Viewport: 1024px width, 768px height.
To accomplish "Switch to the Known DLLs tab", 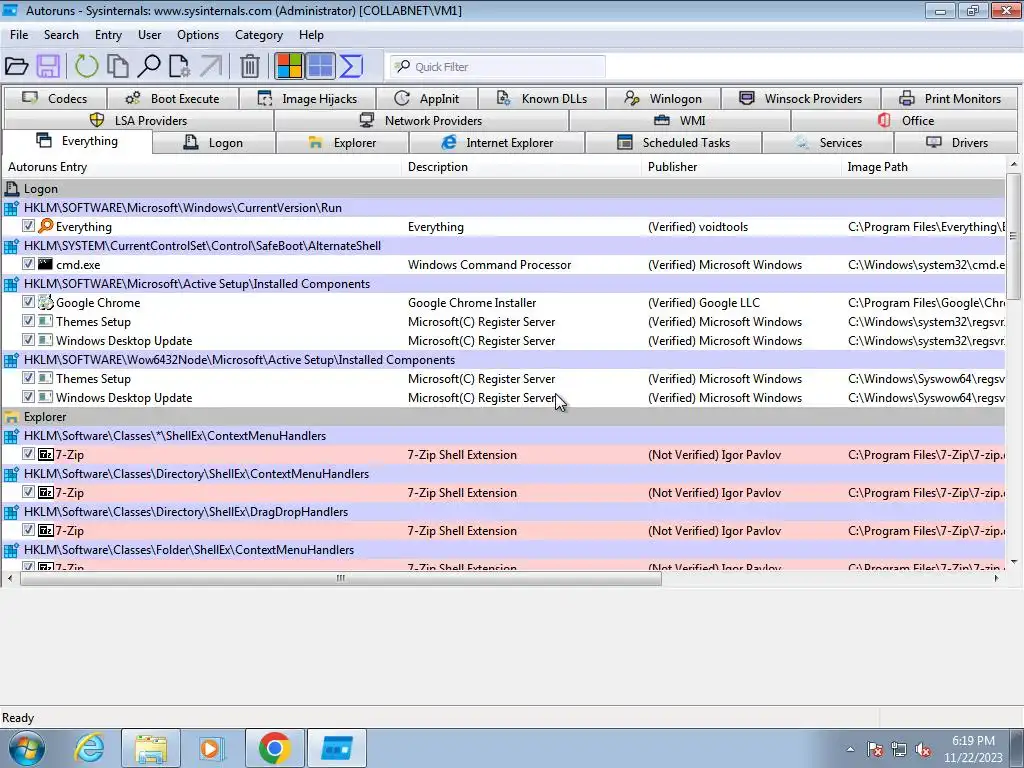I will [x=542, y=99].
